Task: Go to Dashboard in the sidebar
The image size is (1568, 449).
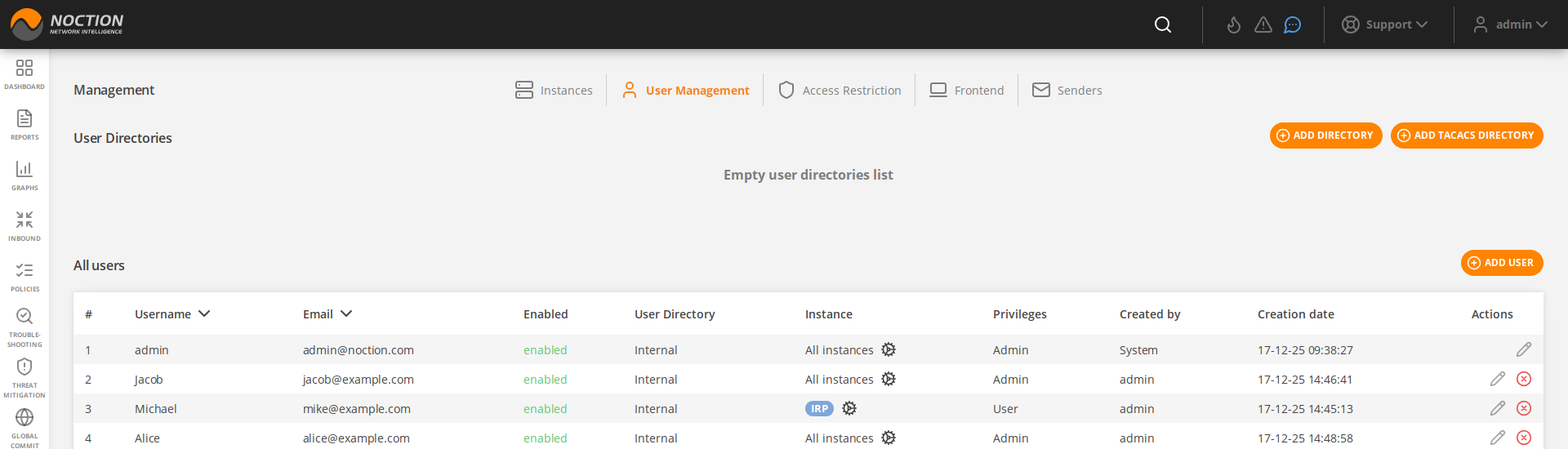Action: click(x=24, y=73)
